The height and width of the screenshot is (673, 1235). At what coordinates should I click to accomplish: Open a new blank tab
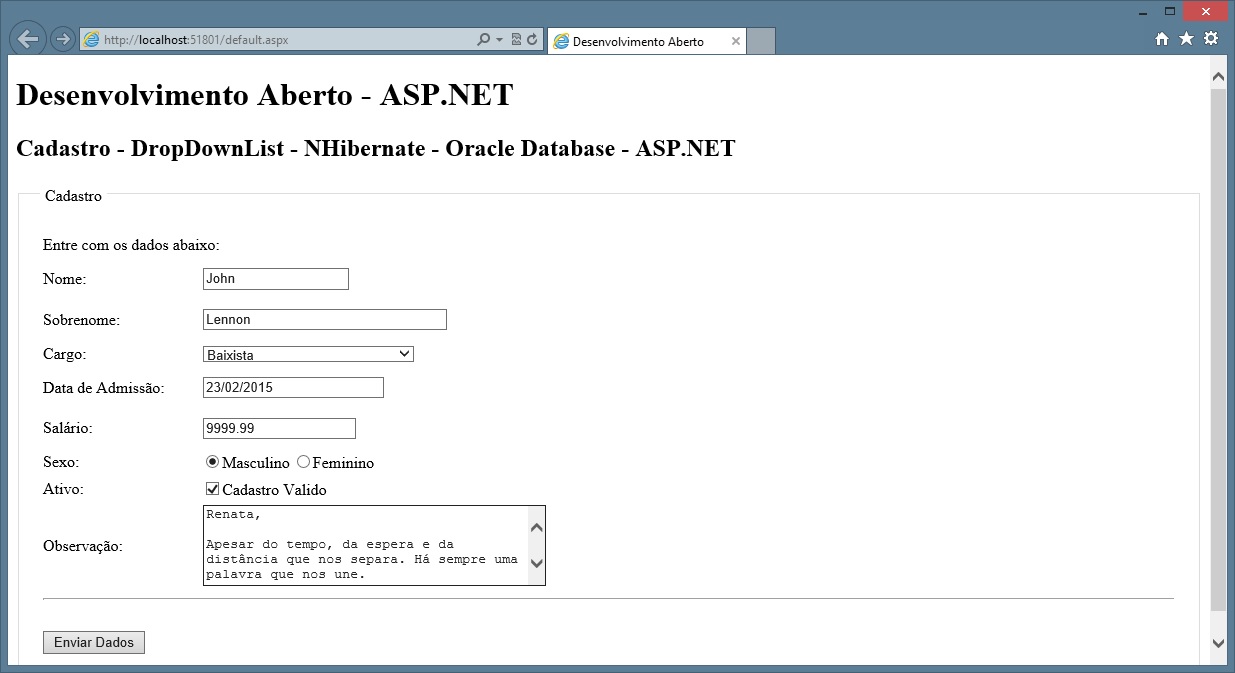[x=761, y=42]
